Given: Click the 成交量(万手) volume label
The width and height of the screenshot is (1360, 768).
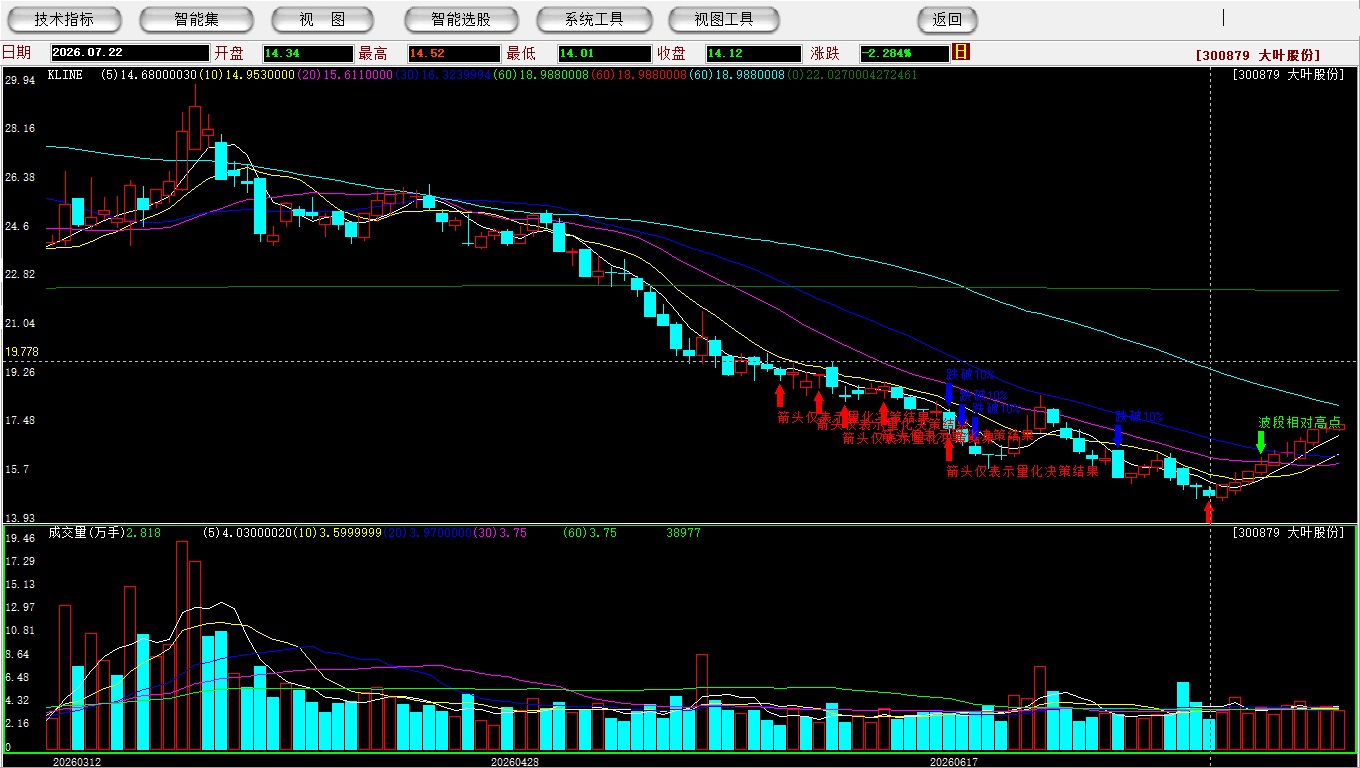Looking at the screenshot, I should pyautogui.click(x=86, y=533).
